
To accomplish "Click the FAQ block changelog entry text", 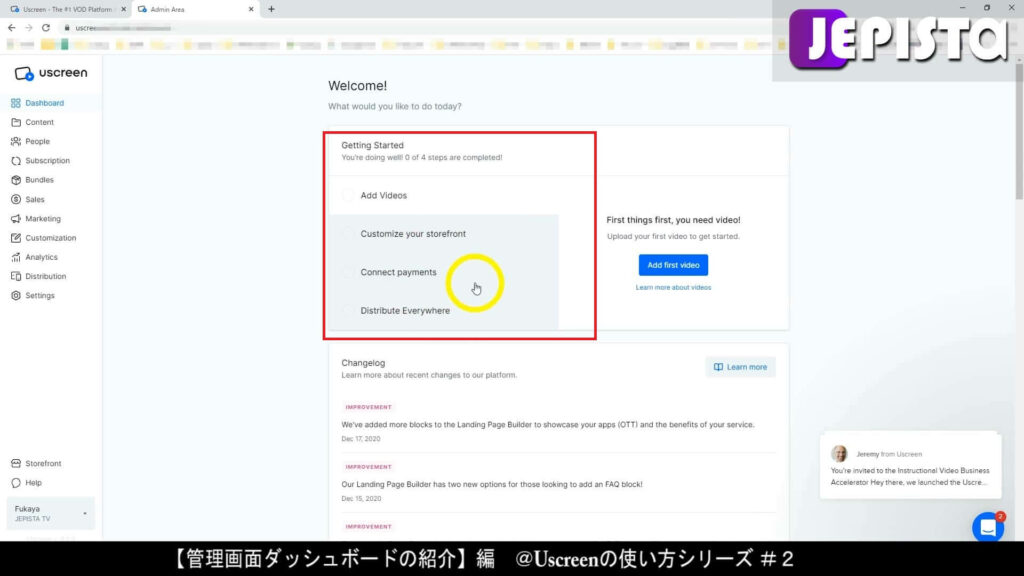I will pyautogui.click(x=492, y=485).
